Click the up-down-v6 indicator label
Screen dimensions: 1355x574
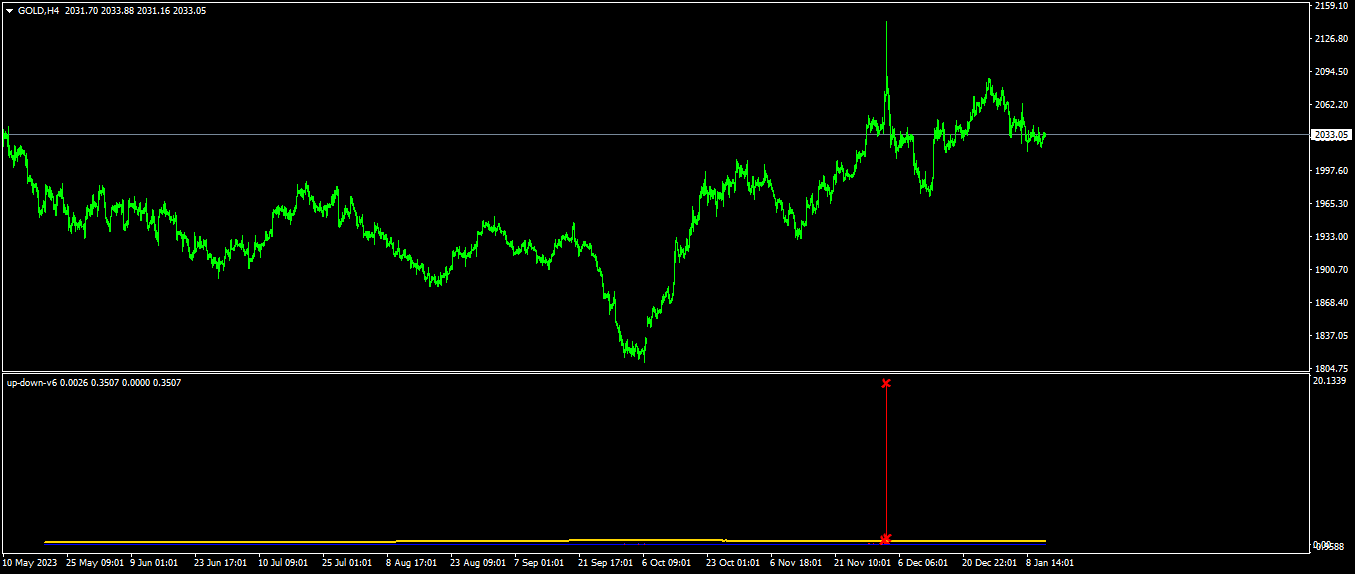coord(32,382)
